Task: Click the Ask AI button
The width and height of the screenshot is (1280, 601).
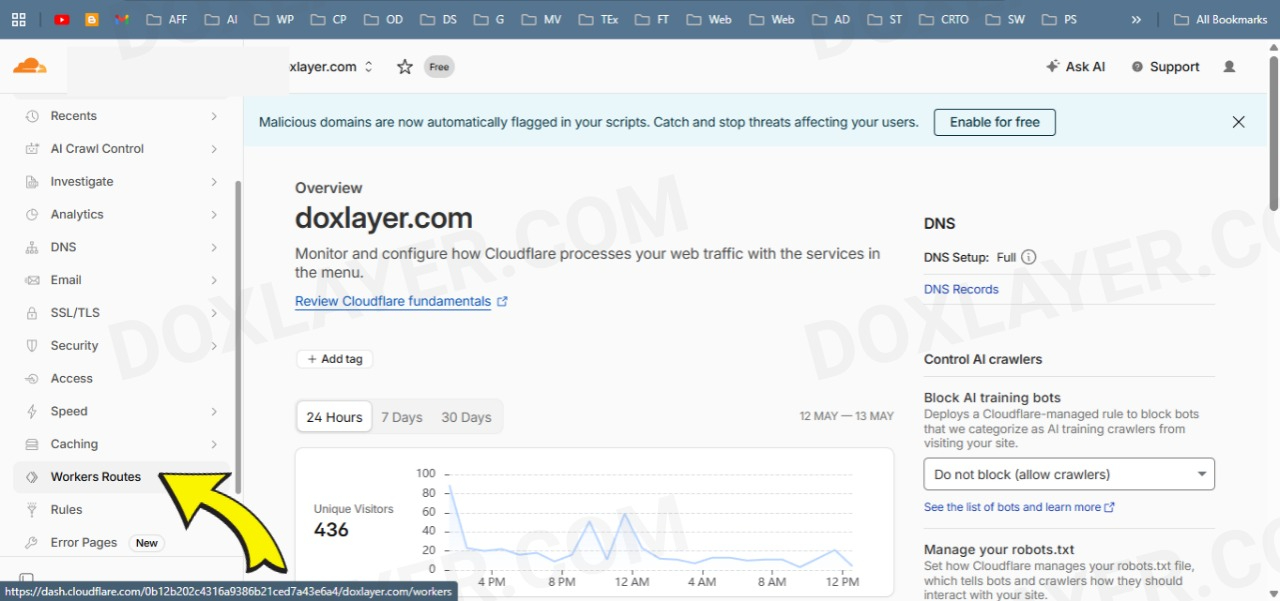Action: [1076, 67]
